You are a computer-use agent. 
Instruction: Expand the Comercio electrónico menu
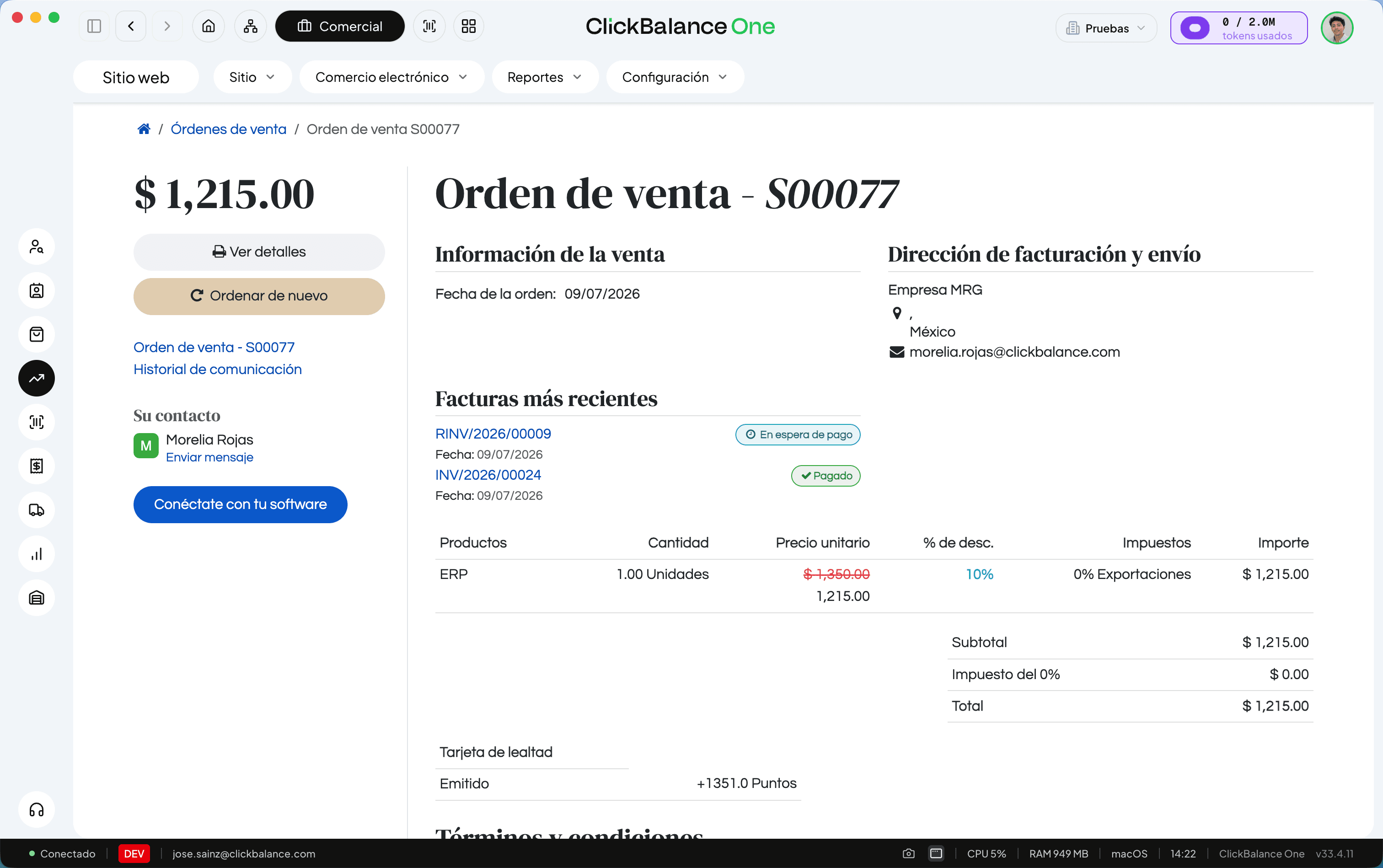[391, 77]
